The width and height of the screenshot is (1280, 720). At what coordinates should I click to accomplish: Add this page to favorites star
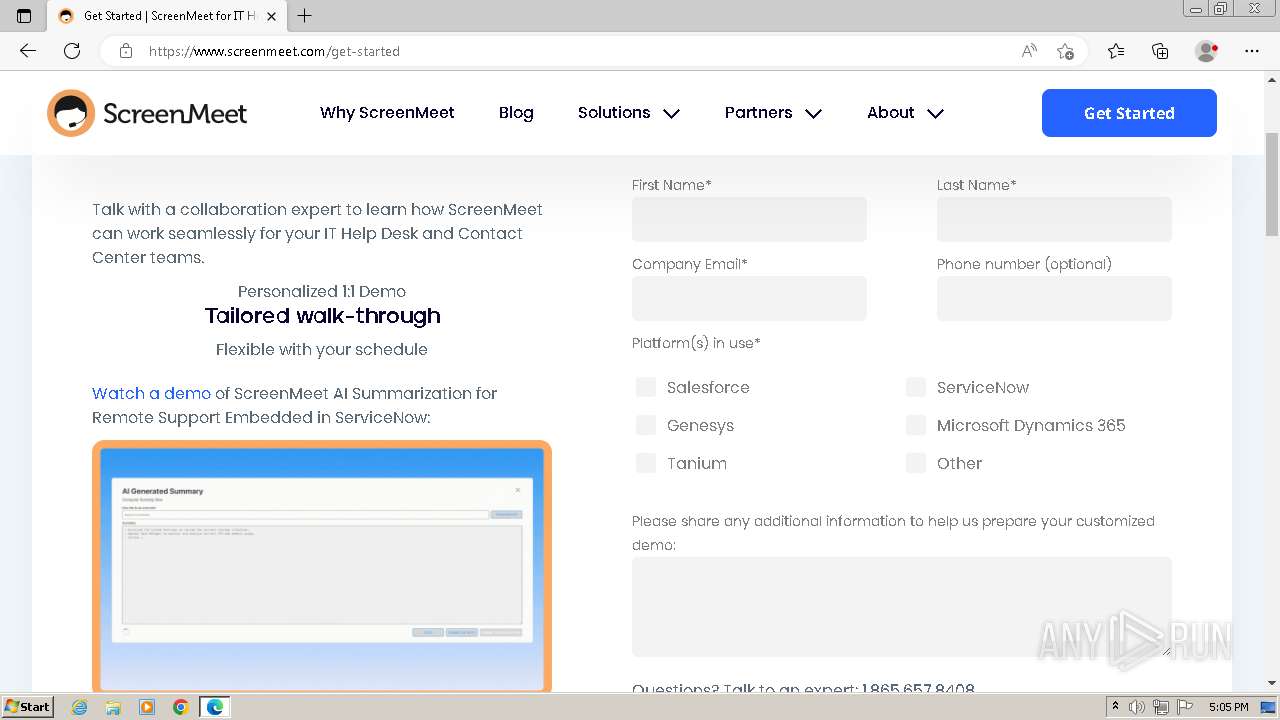[x=1065, y=51]
